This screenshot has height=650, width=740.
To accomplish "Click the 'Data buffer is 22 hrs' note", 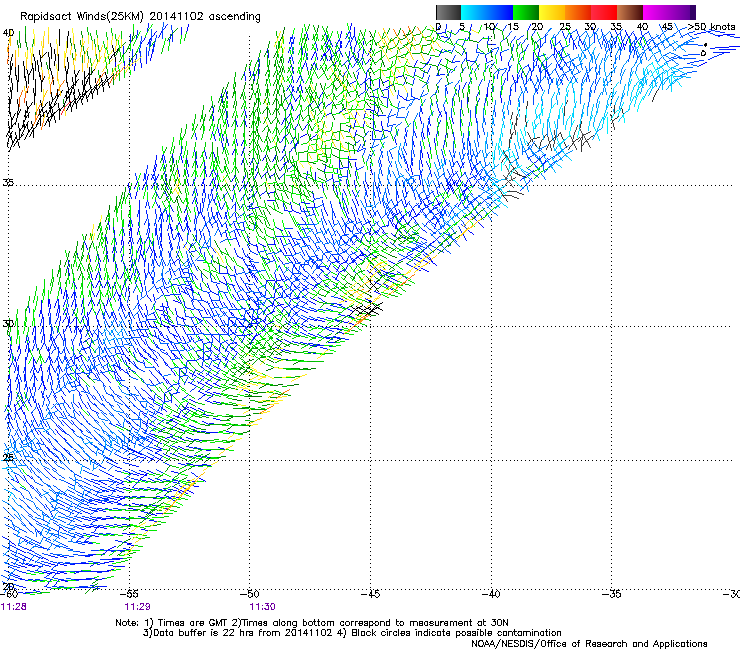I will 352,633.
